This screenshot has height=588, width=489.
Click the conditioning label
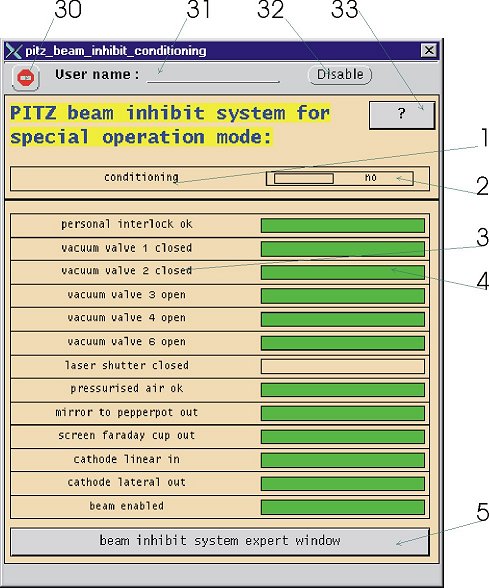141,177
